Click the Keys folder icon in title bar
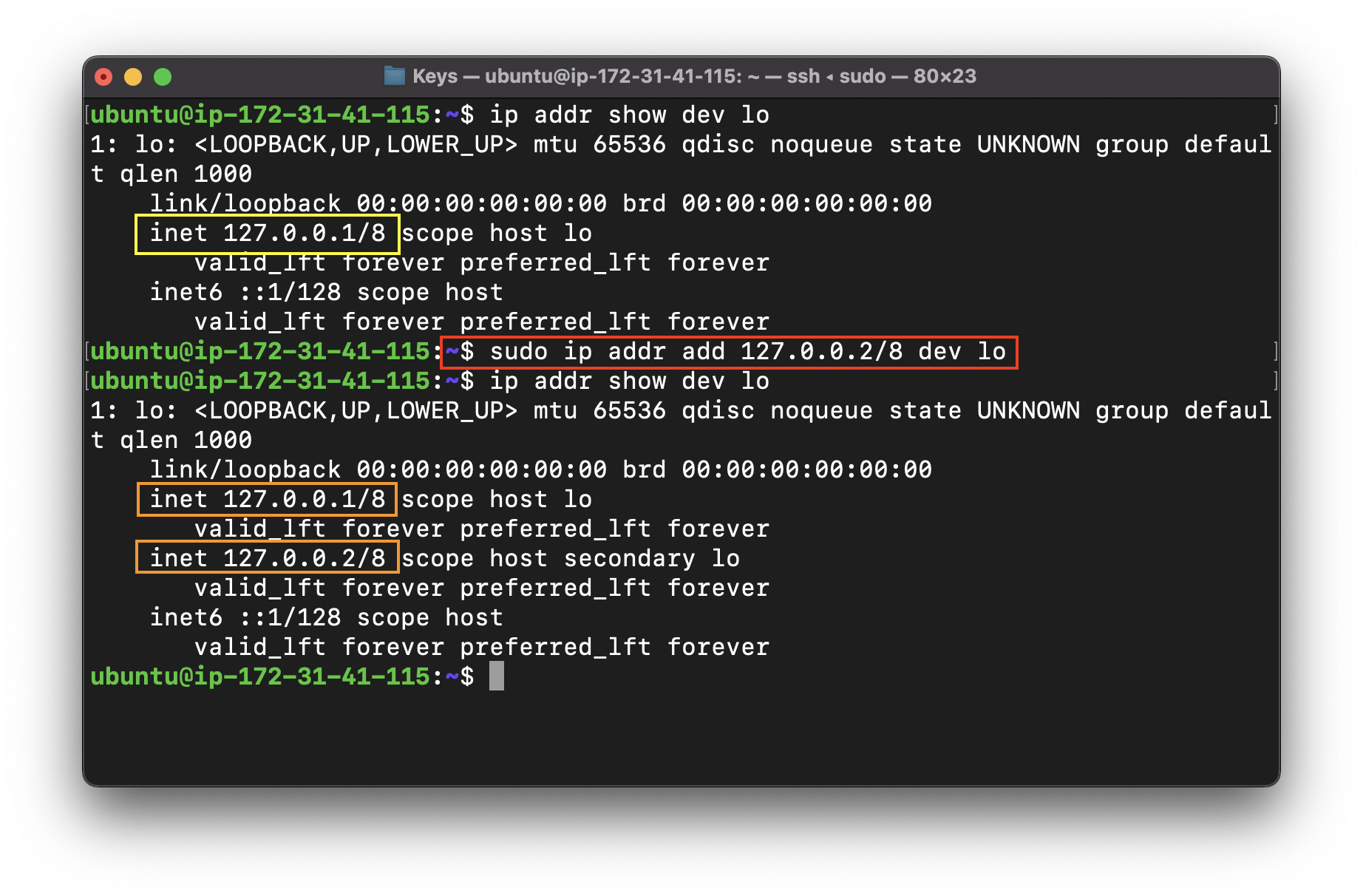 (395, 76)
